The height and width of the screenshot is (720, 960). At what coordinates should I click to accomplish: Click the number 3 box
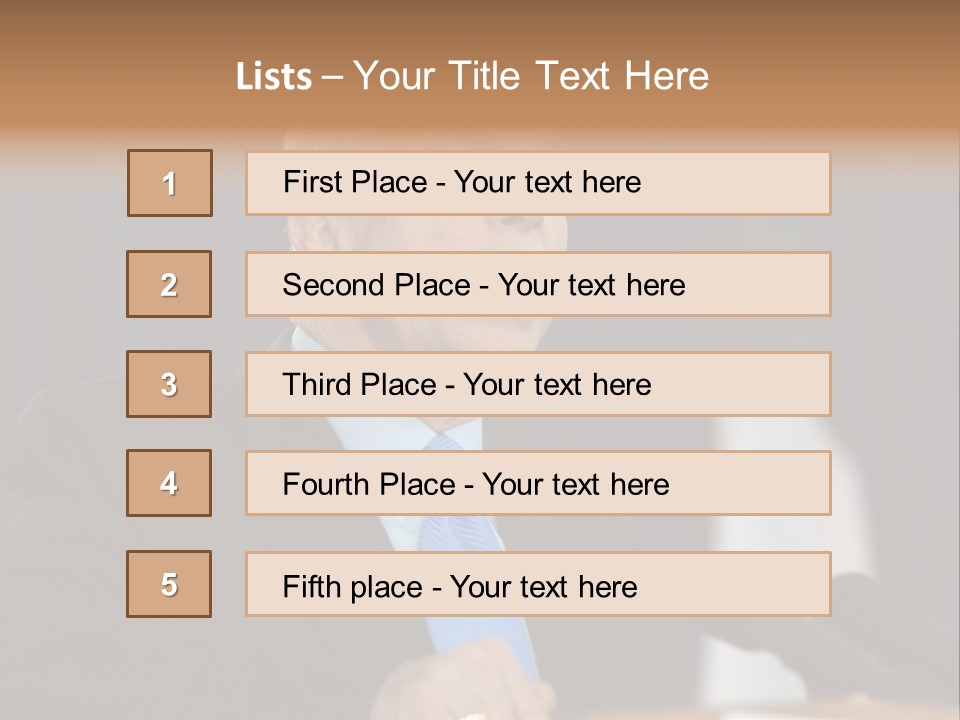click(169, 384)
